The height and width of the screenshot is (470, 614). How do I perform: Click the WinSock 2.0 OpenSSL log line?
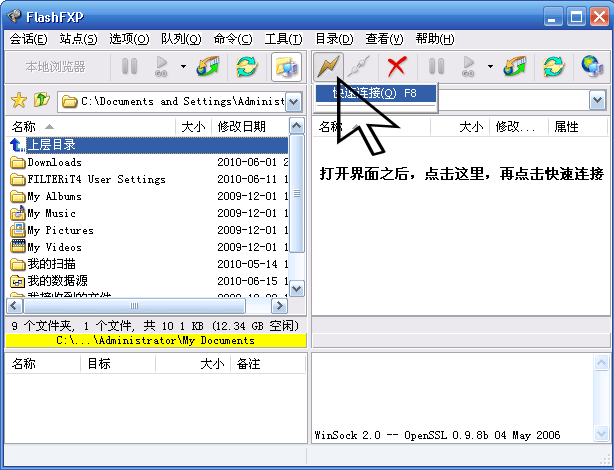pos(437,435)
